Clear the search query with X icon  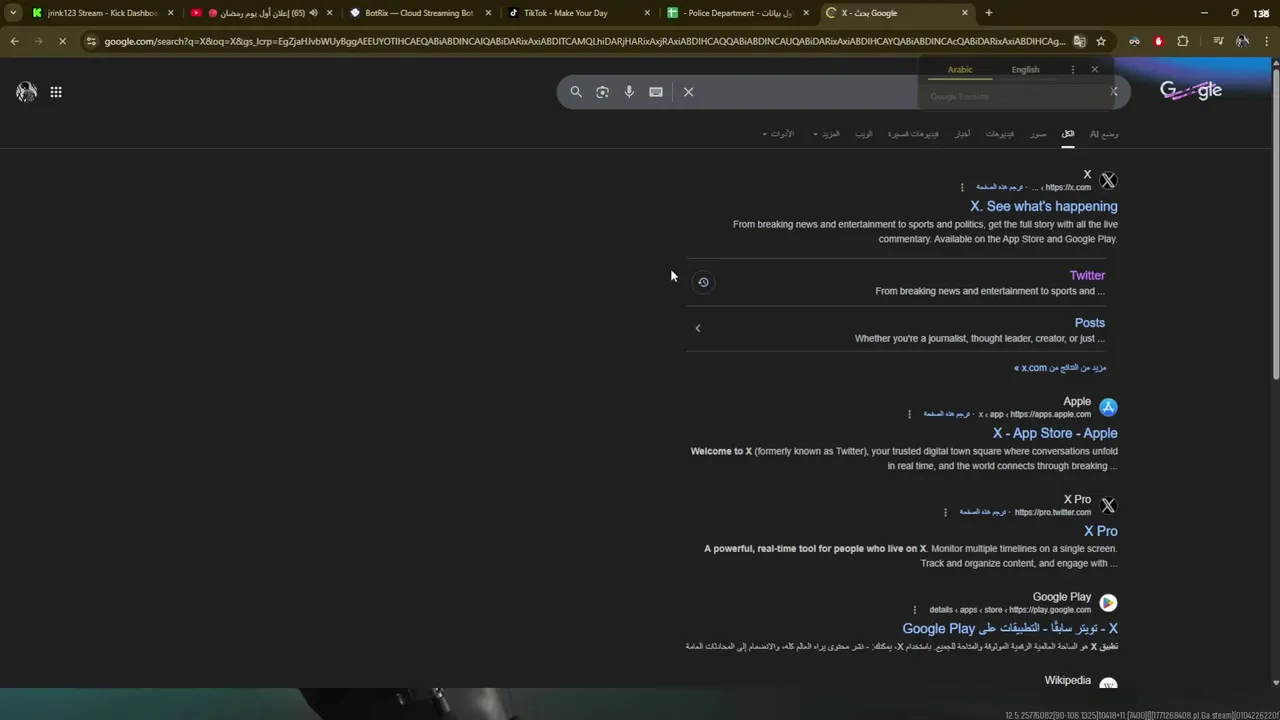pyautogui.click(x=688, y=92)
